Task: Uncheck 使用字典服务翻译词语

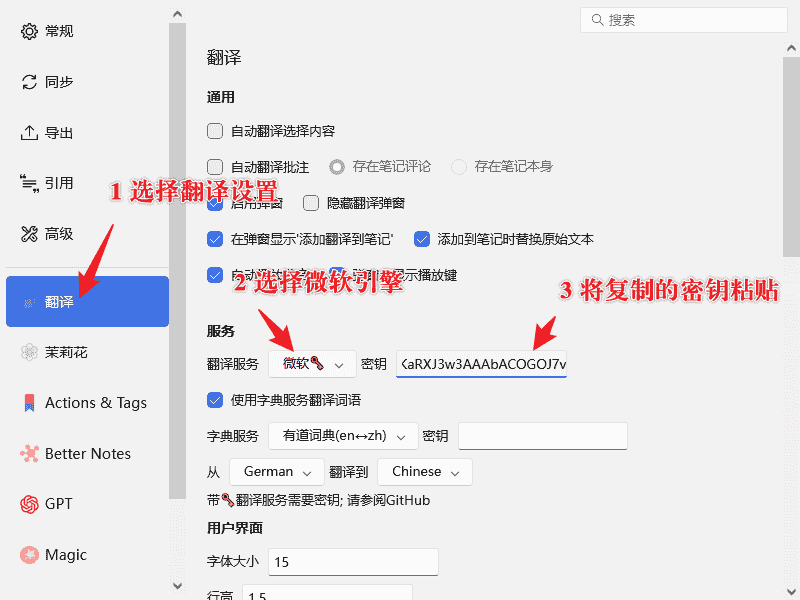Action: coord(214,400)
